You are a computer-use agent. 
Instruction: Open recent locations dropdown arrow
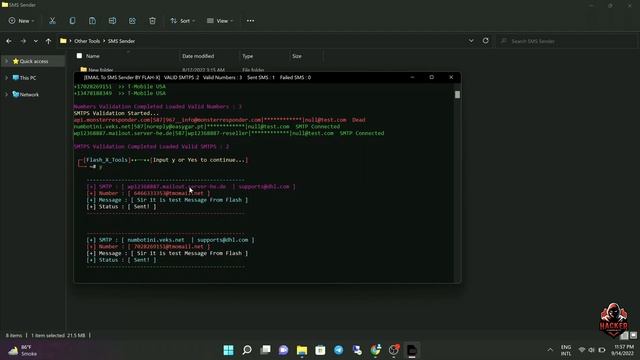pos(36,41)
